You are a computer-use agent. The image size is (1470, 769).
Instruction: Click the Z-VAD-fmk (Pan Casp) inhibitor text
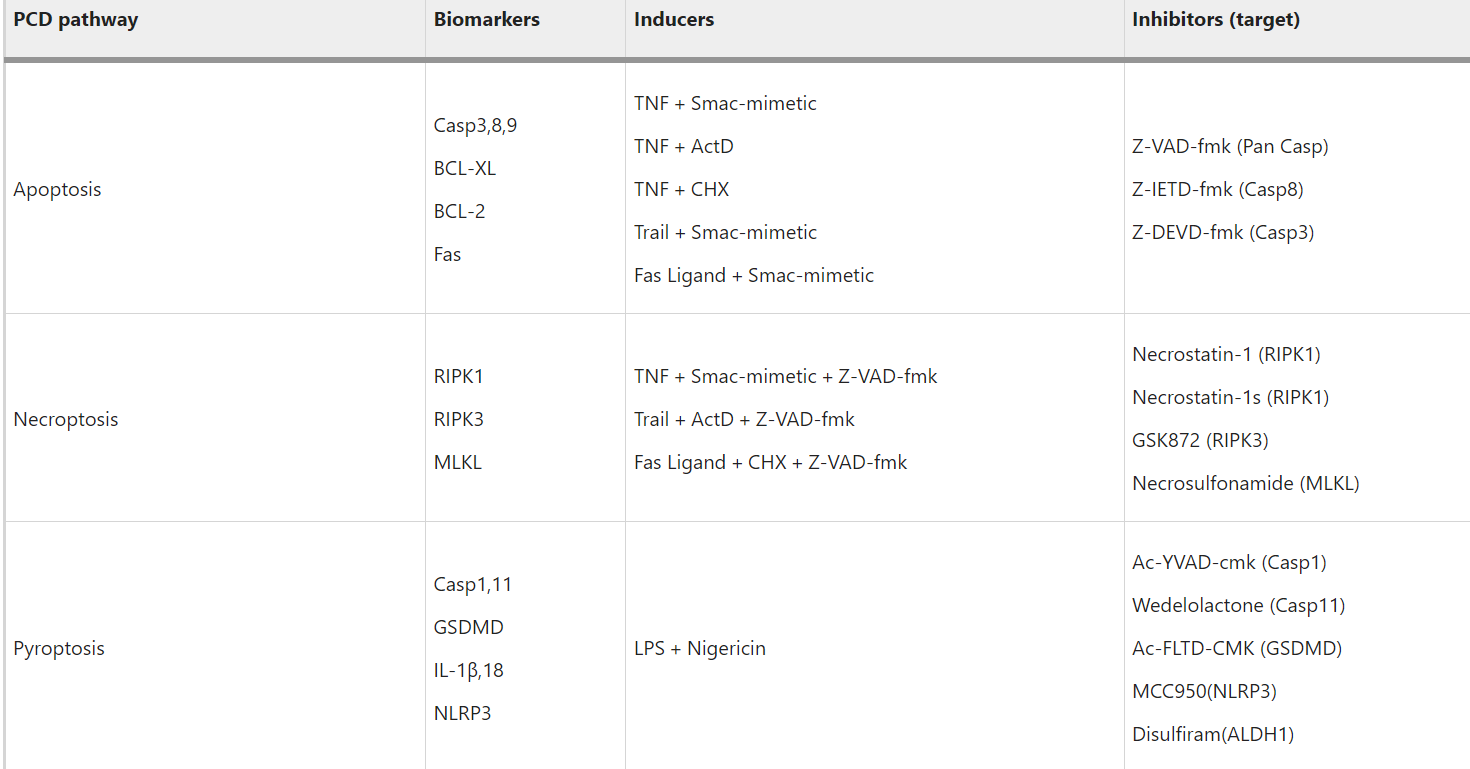[x=1230, y=147]
